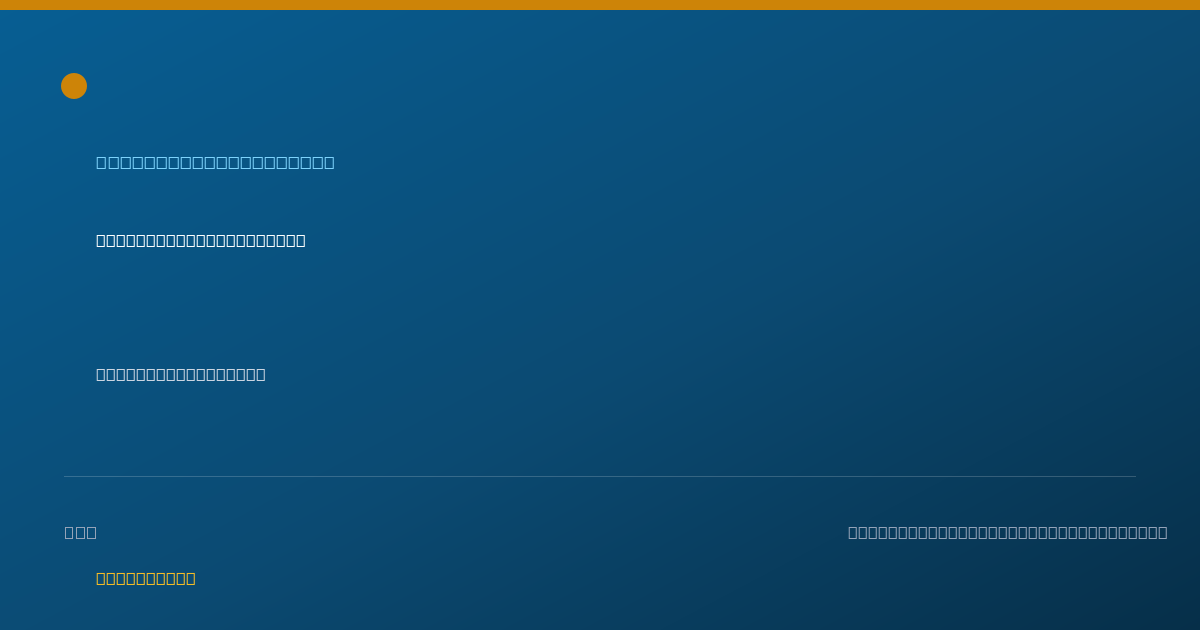The width and height of the screenshot is (1200, 630).
Task: Click the last glyph of the yellow text
Action: click(190, 578)
